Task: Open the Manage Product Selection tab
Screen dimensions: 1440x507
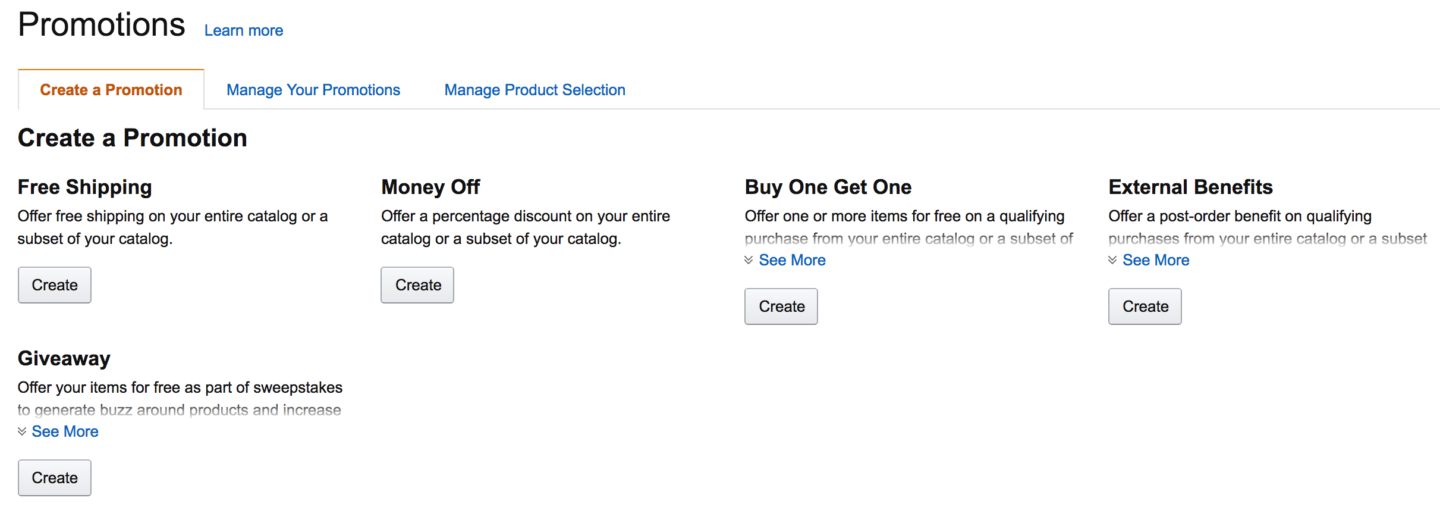Action: point(535,90)
